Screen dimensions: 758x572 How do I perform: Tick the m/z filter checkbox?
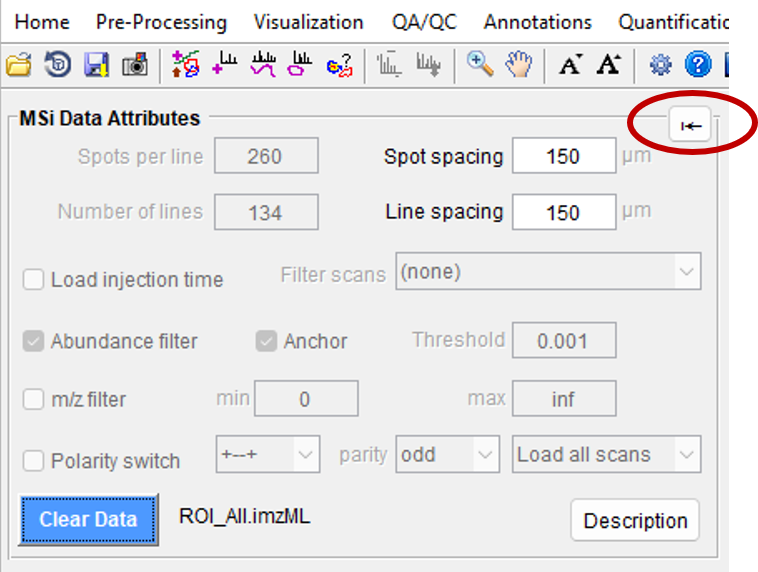[x=33, y=399]
